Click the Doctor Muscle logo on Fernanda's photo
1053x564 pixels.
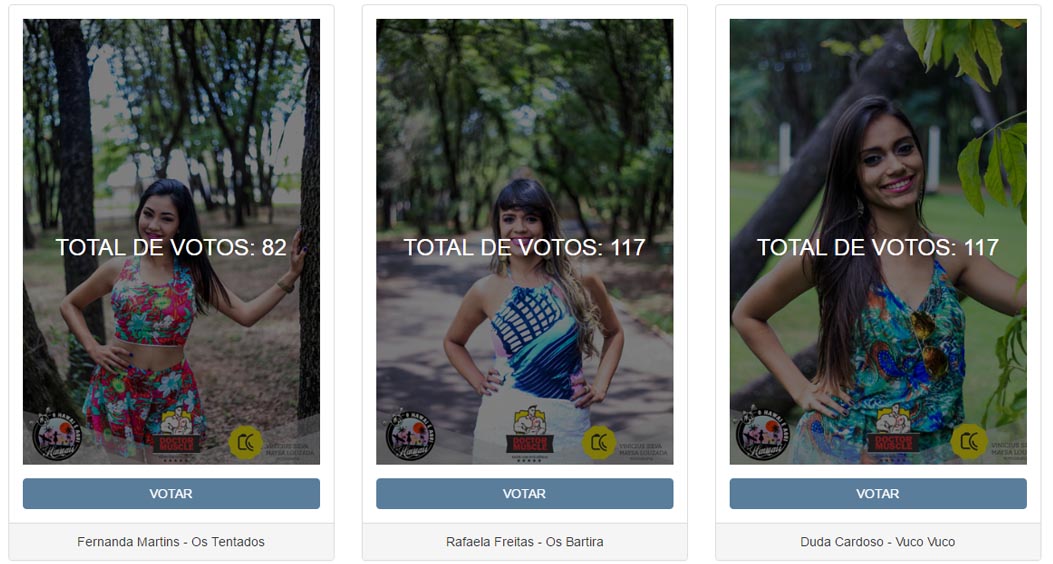click(176, 434)
